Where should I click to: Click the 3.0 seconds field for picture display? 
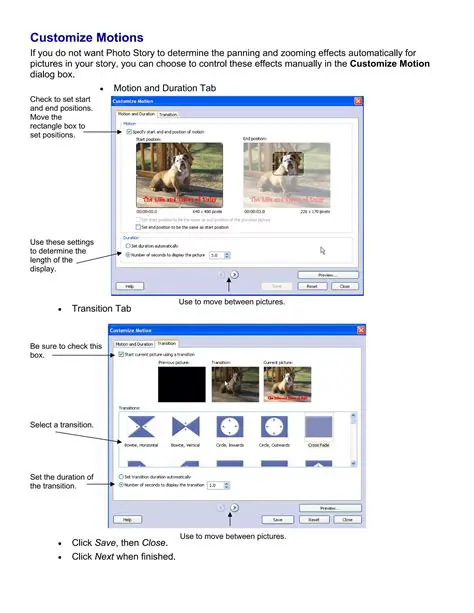(216, 255)
